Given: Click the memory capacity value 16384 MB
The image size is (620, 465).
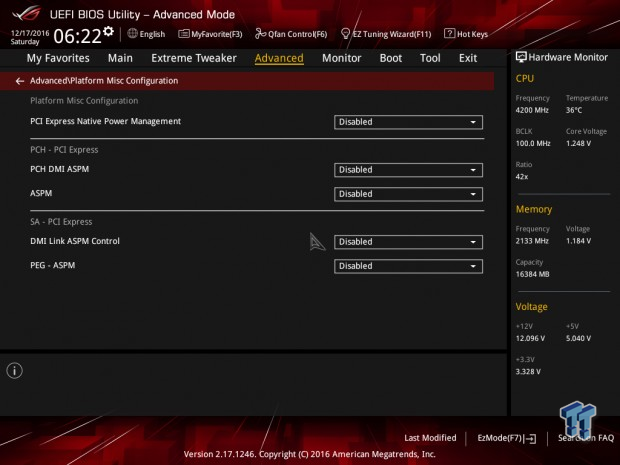Looking at the screenshot, I should coord(532,274).
